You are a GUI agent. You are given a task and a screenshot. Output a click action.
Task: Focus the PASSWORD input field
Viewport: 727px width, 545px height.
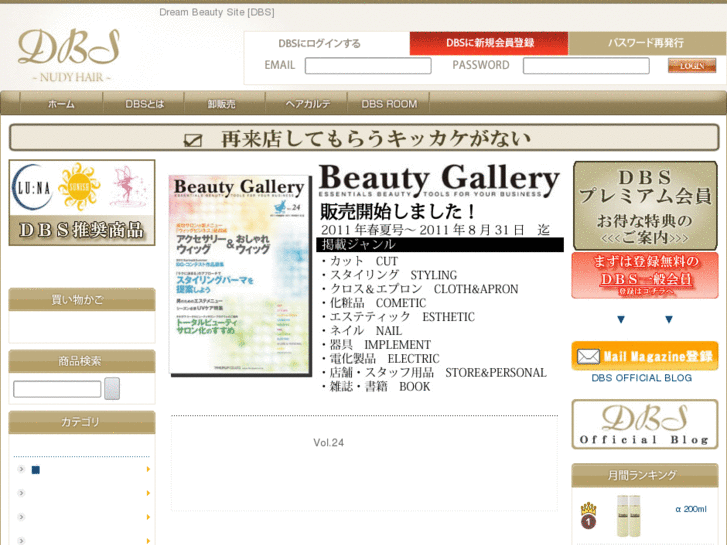click(x=586, y=66)
